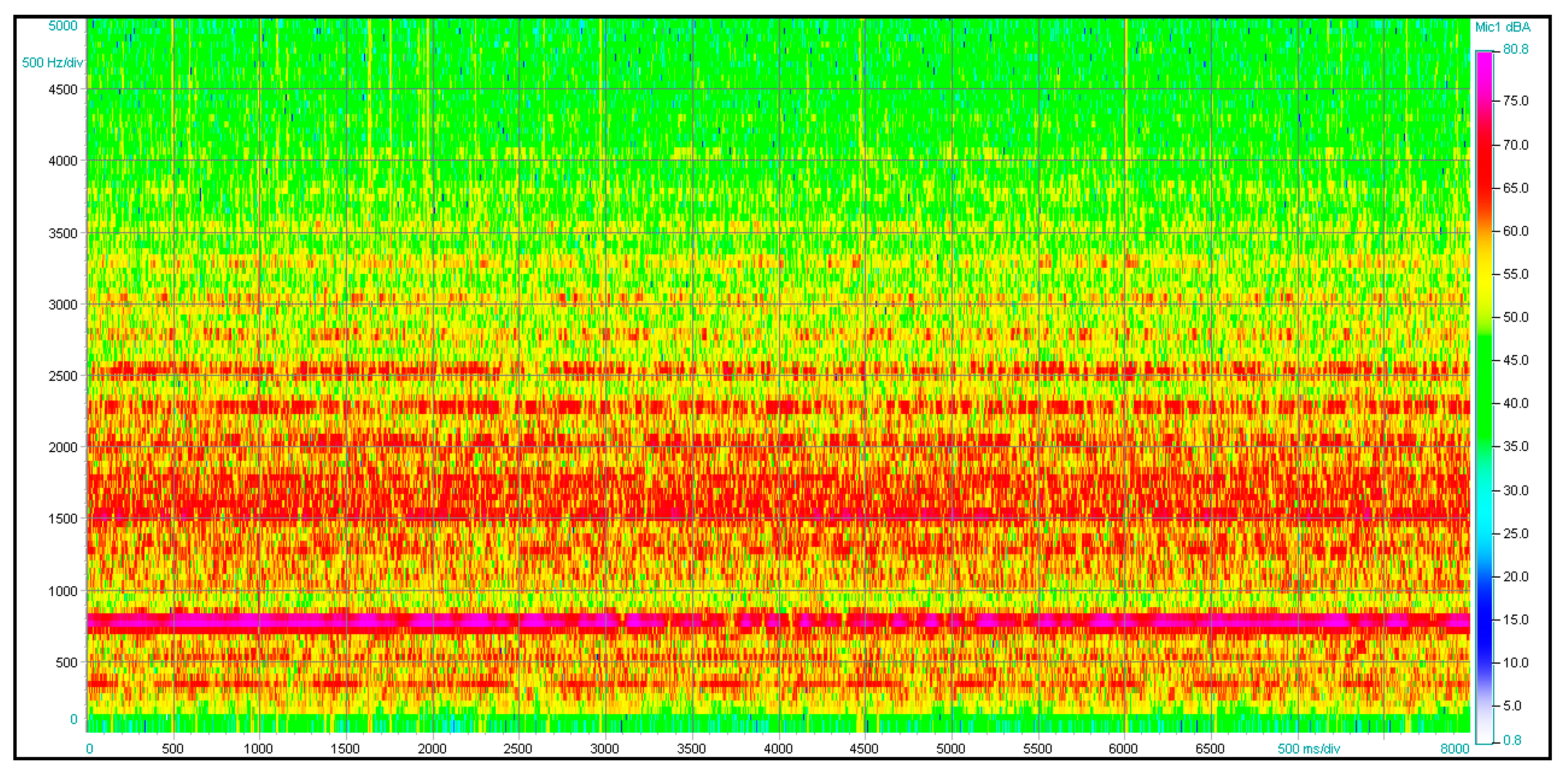Click the 4000 label on time axis

(778, 748)
